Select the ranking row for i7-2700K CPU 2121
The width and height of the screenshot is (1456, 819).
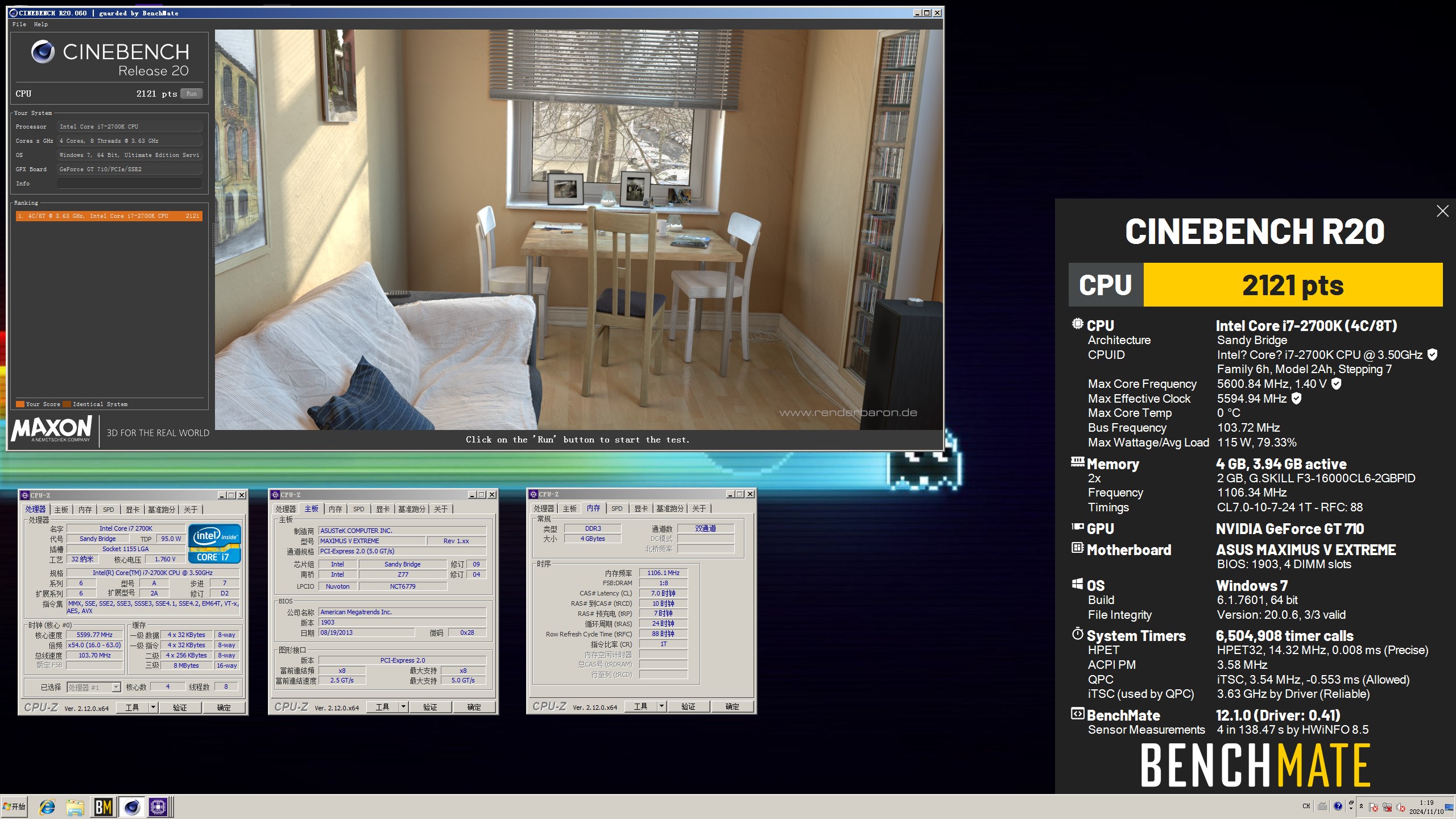tap(109, 216)
